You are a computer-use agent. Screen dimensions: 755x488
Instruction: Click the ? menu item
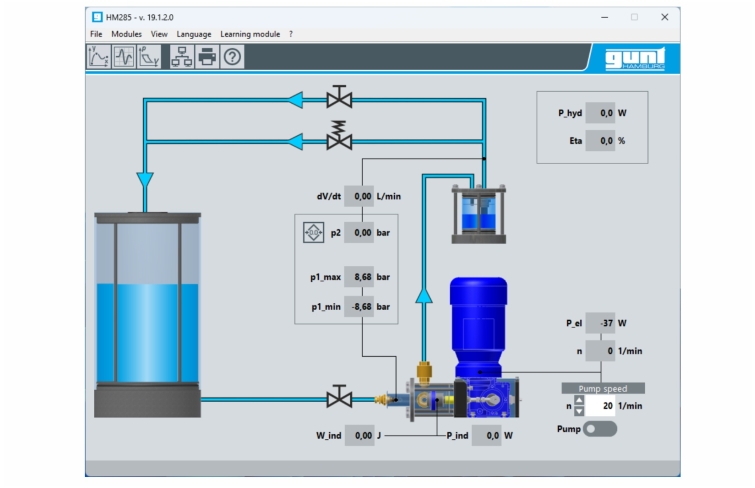(291, 34)
